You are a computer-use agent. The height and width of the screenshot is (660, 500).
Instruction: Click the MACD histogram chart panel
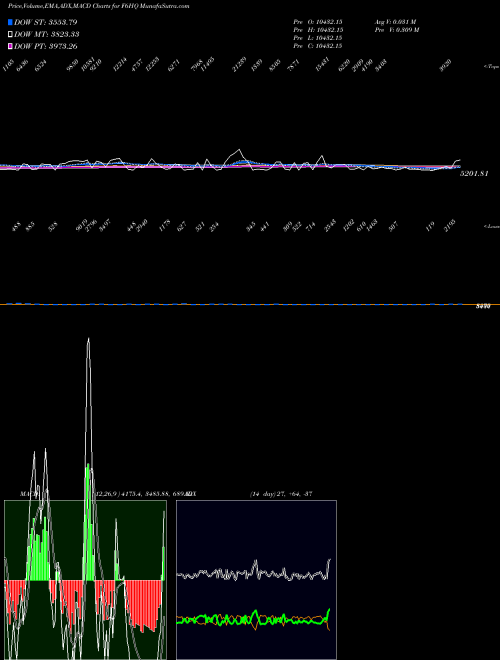click(x=85, y=580)
